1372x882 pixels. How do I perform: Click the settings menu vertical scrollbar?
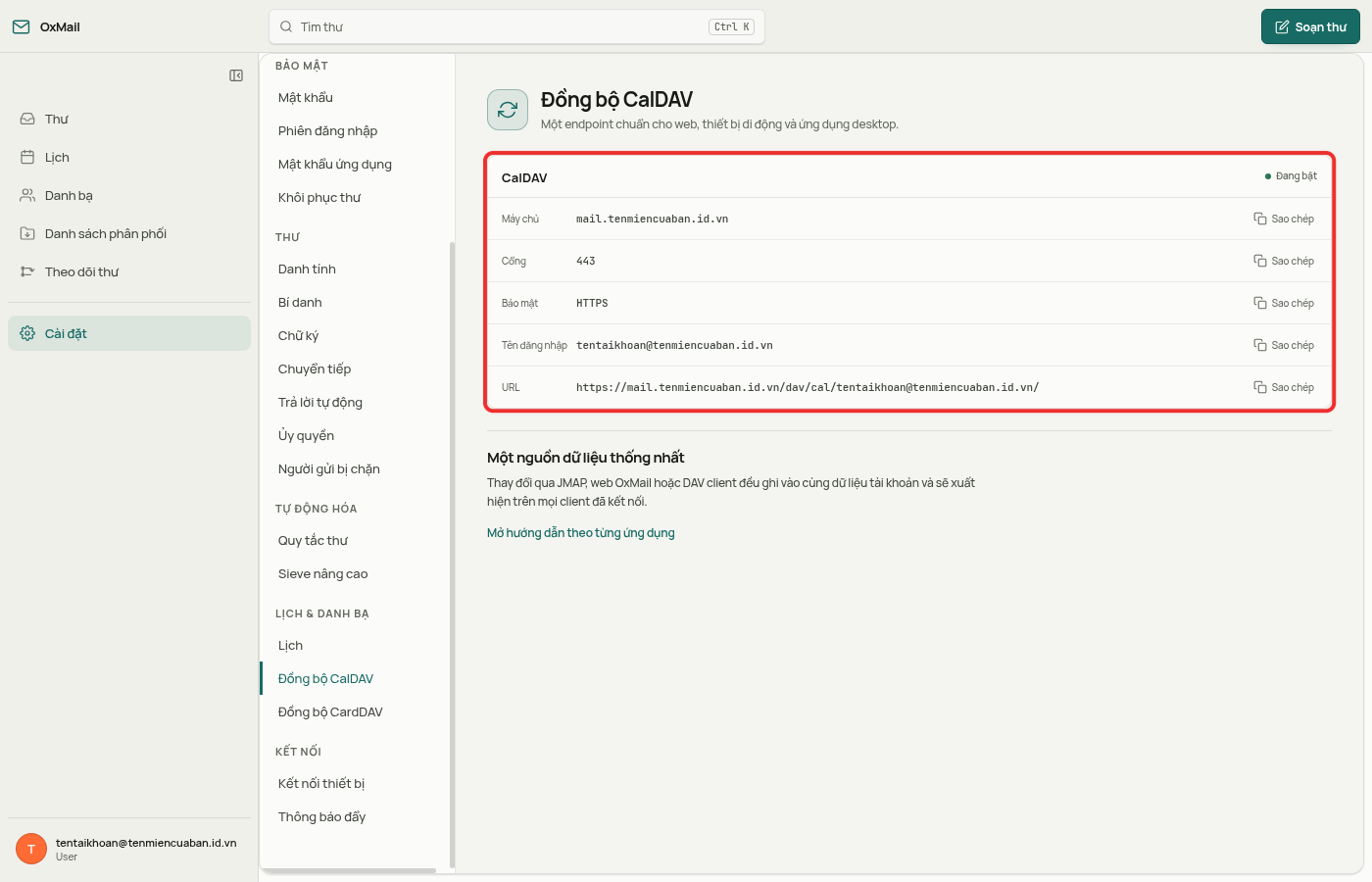tap(452, 554)
